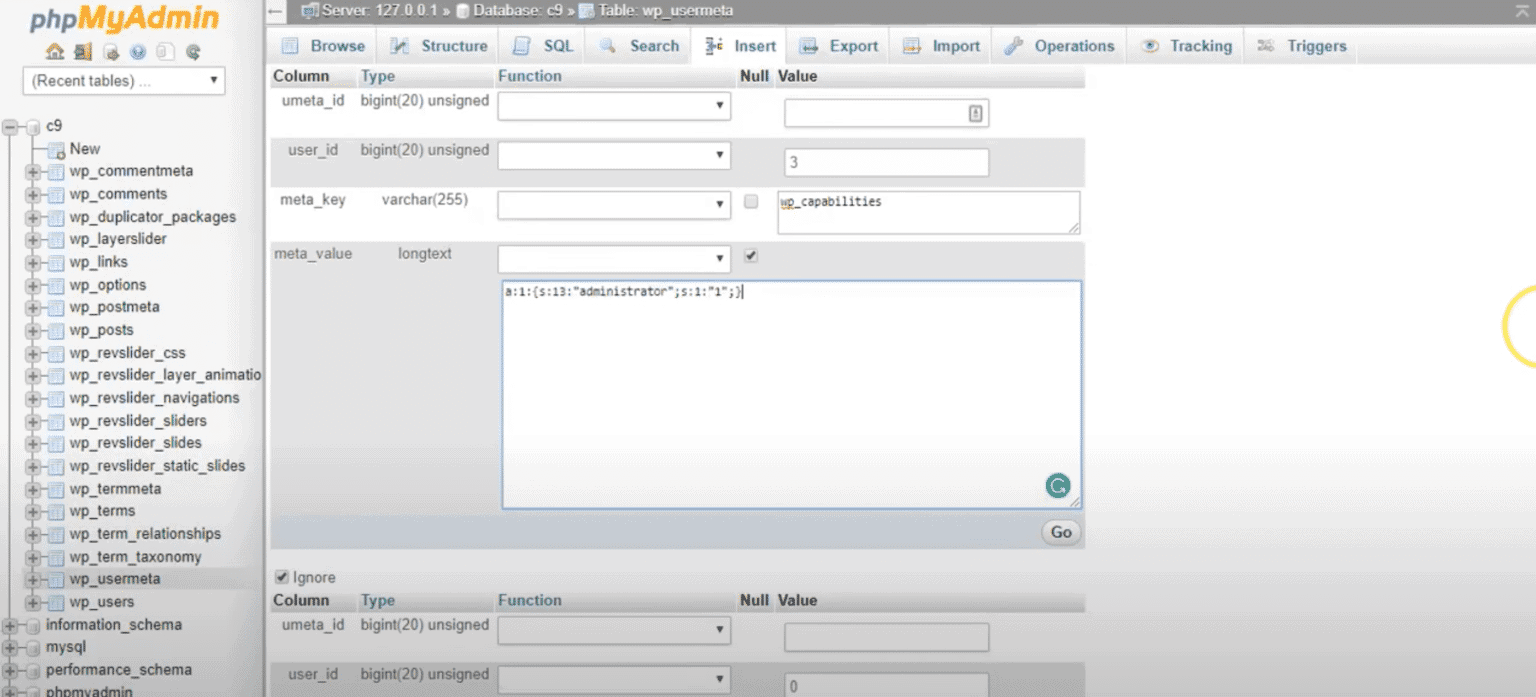The height and width of the screenshot is (697, 1536).
Task: Open the Function dropdown for umeta_id
Action: coord(613,105)
